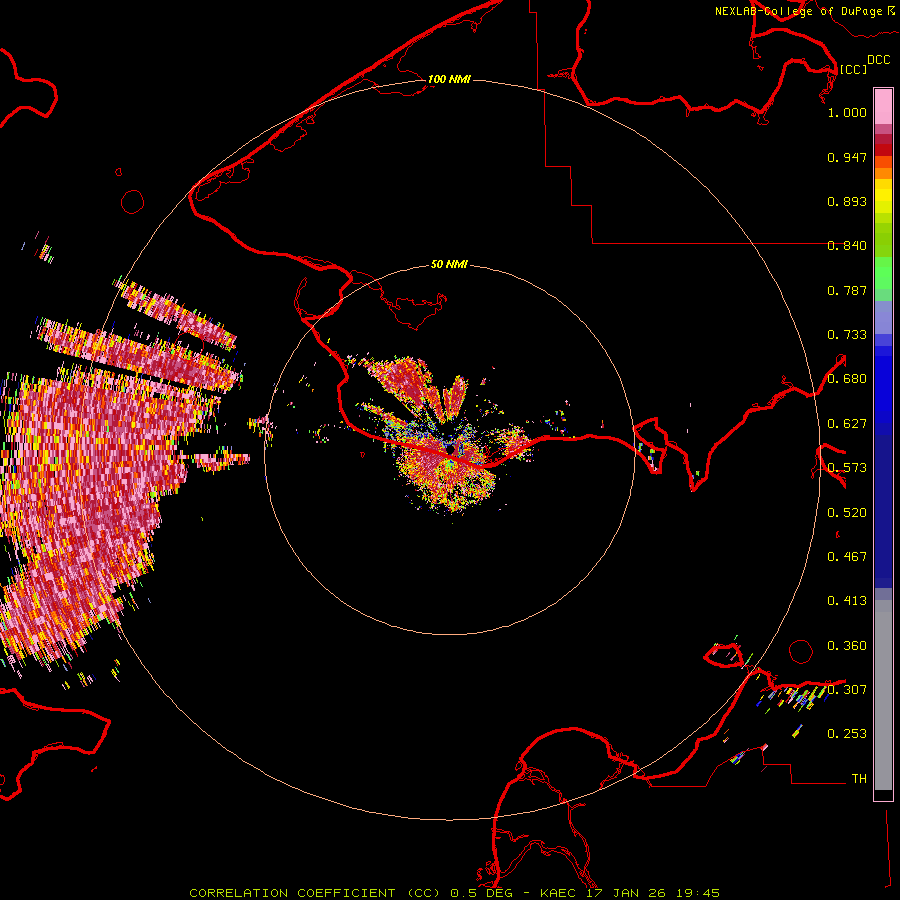Click the Correlation Coefficient caption at bottom

[x=455, y=893]
